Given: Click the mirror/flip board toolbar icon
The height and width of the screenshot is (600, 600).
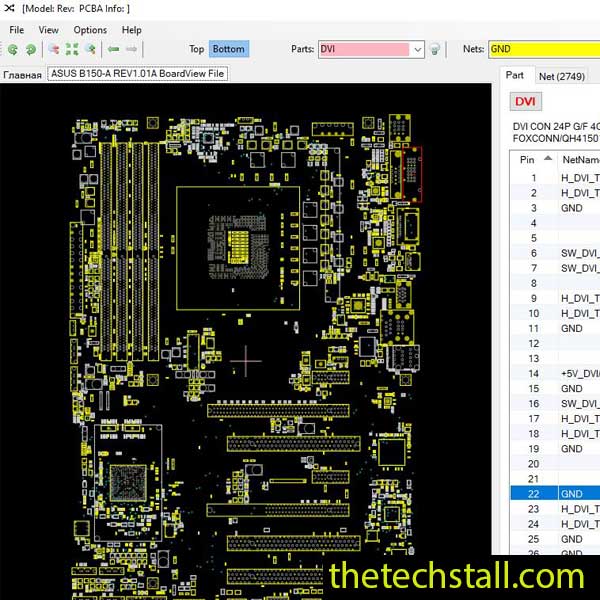Looking at the screenshot, I should point(54,49).
